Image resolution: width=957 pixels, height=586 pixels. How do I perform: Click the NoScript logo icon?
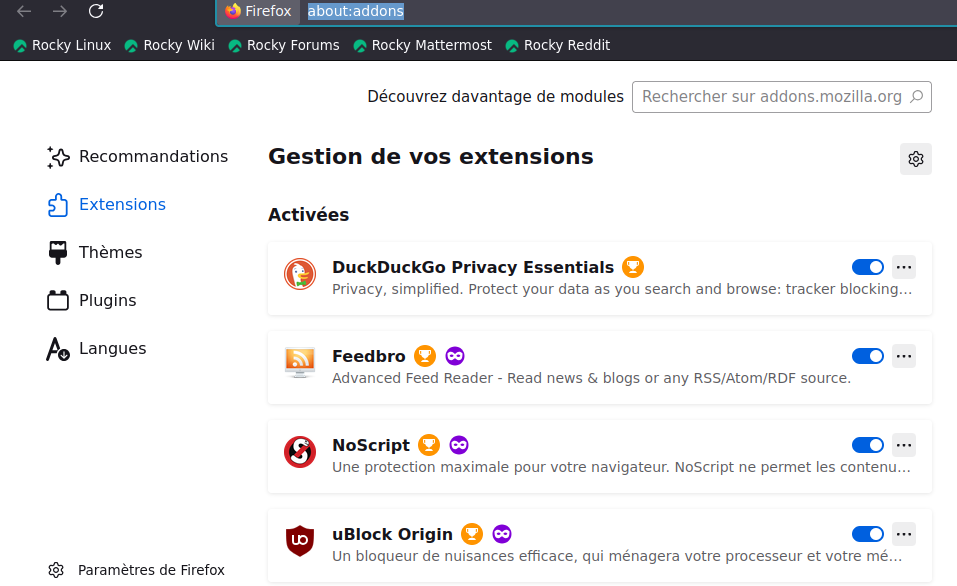tap(300, 452)
